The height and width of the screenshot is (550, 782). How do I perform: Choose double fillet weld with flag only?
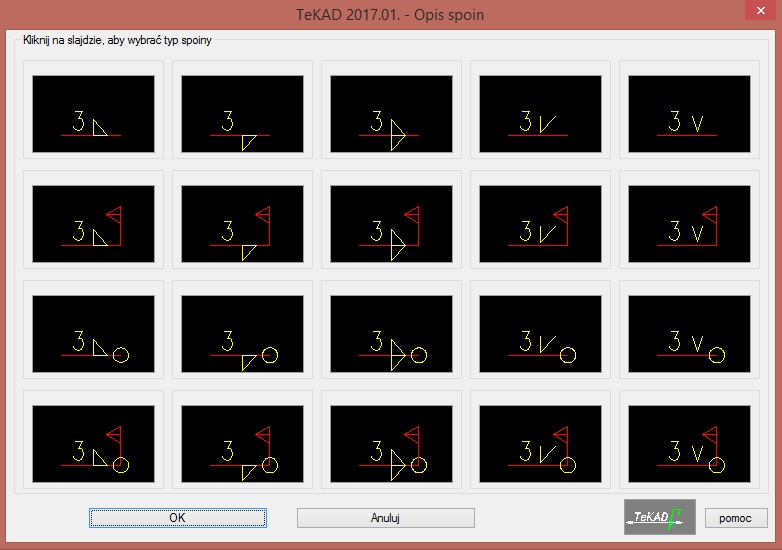(x=391, y=224)
